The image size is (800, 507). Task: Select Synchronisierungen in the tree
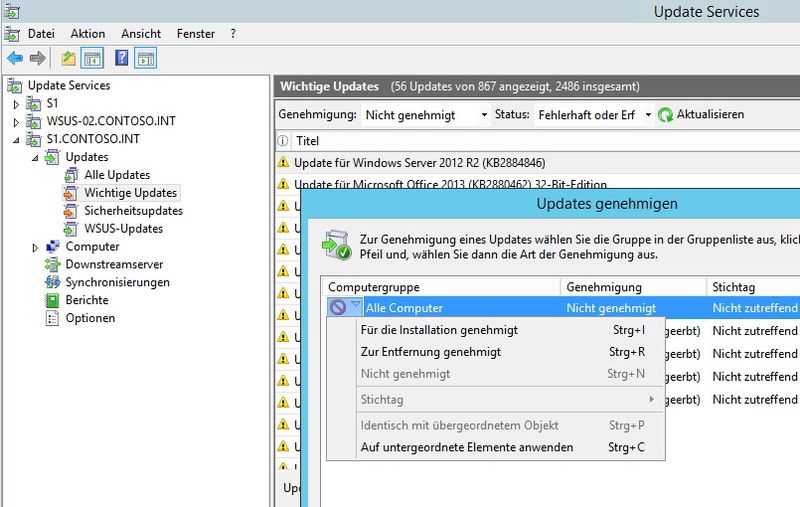[117, 282]
